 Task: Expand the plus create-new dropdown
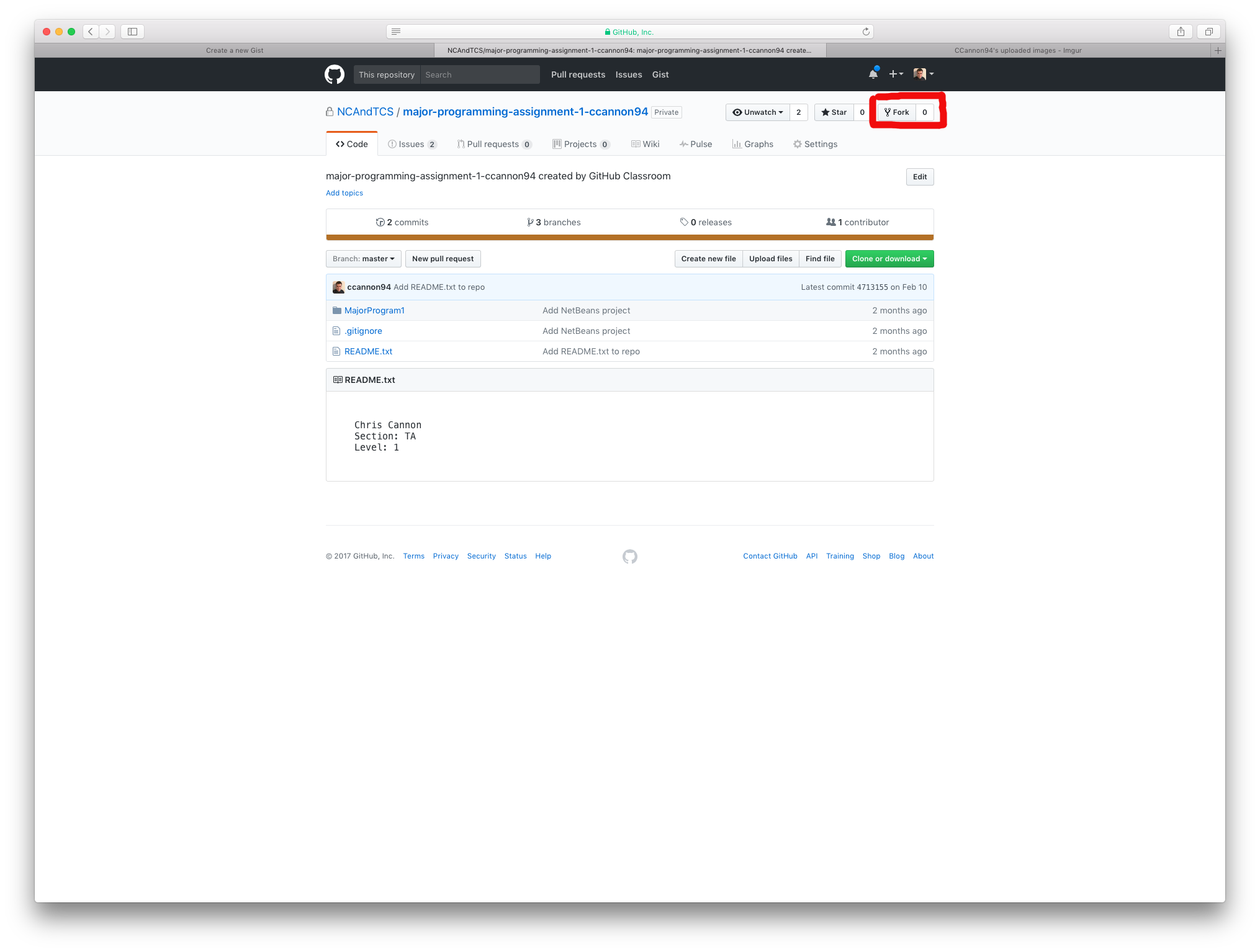pos(896,74)
